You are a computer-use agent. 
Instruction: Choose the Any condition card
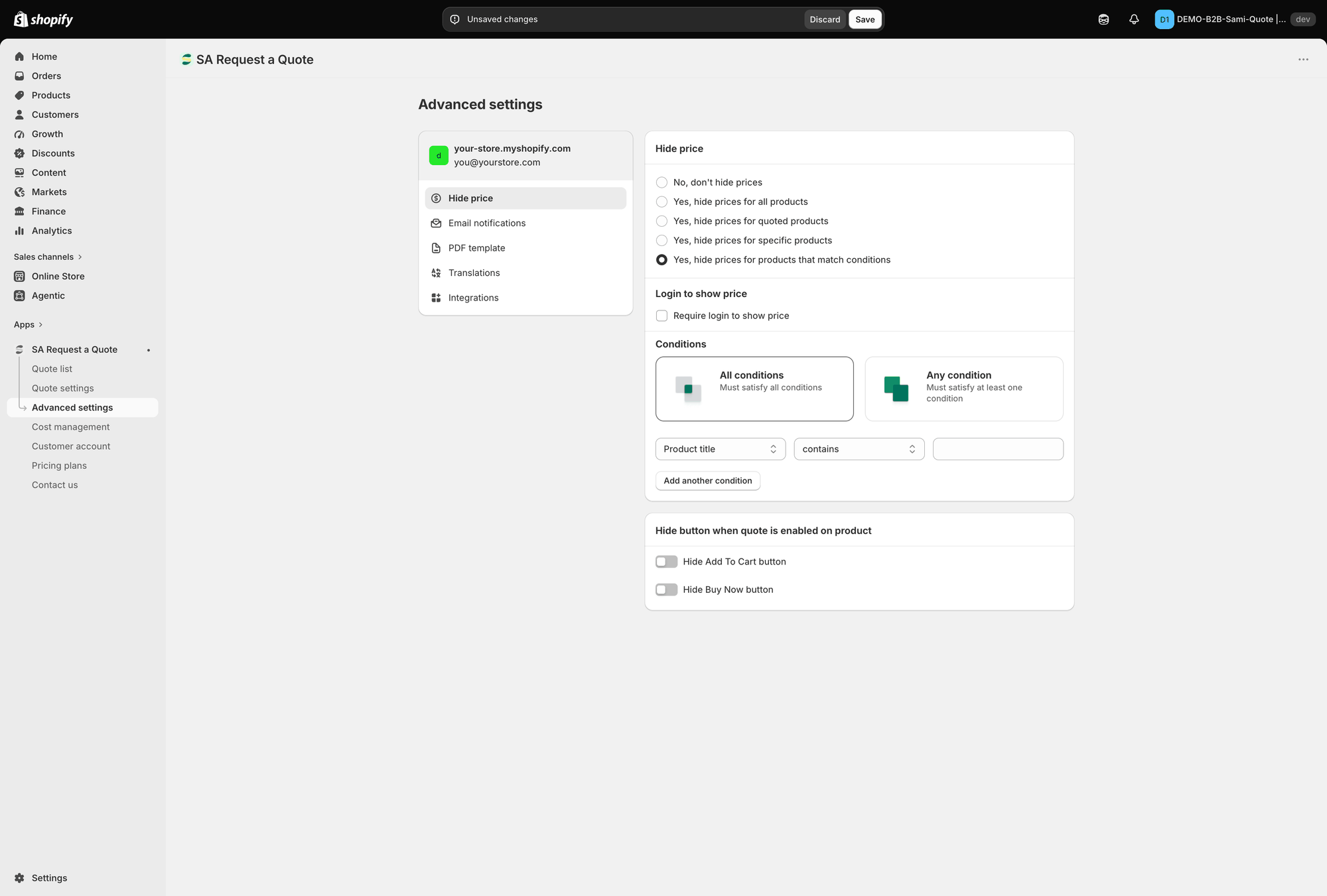964,389
